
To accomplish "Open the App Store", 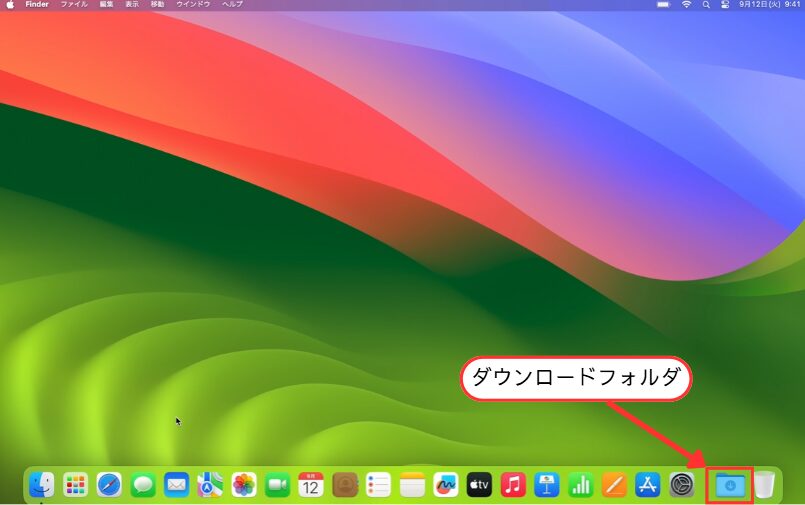I will (647, 485).
